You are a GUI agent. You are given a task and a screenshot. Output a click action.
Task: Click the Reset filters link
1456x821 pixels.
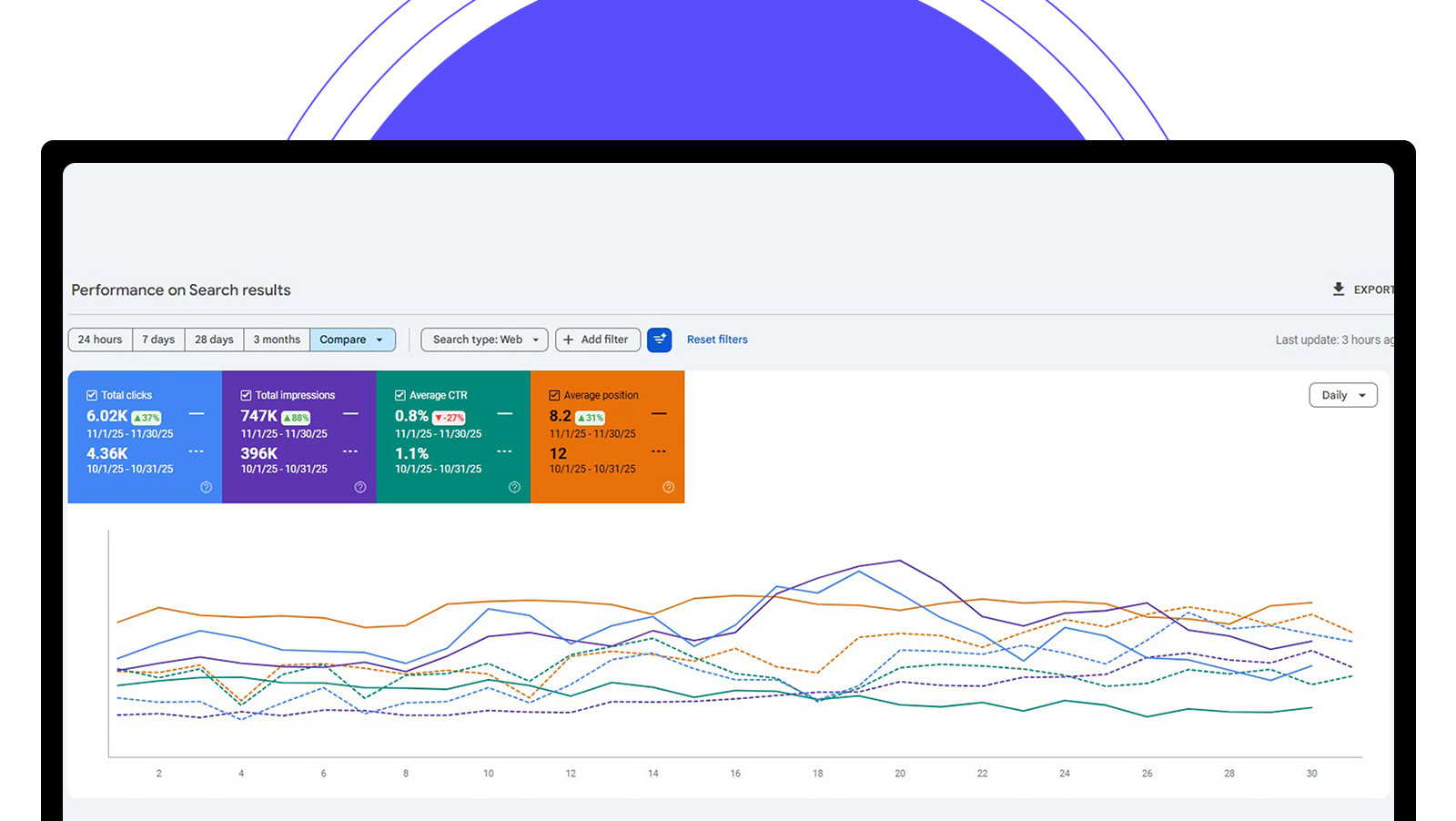pos(717,340)
